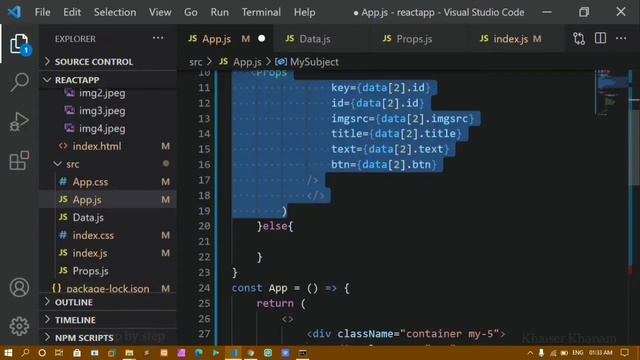Click the Open Changes compare icon

point(579,39)
